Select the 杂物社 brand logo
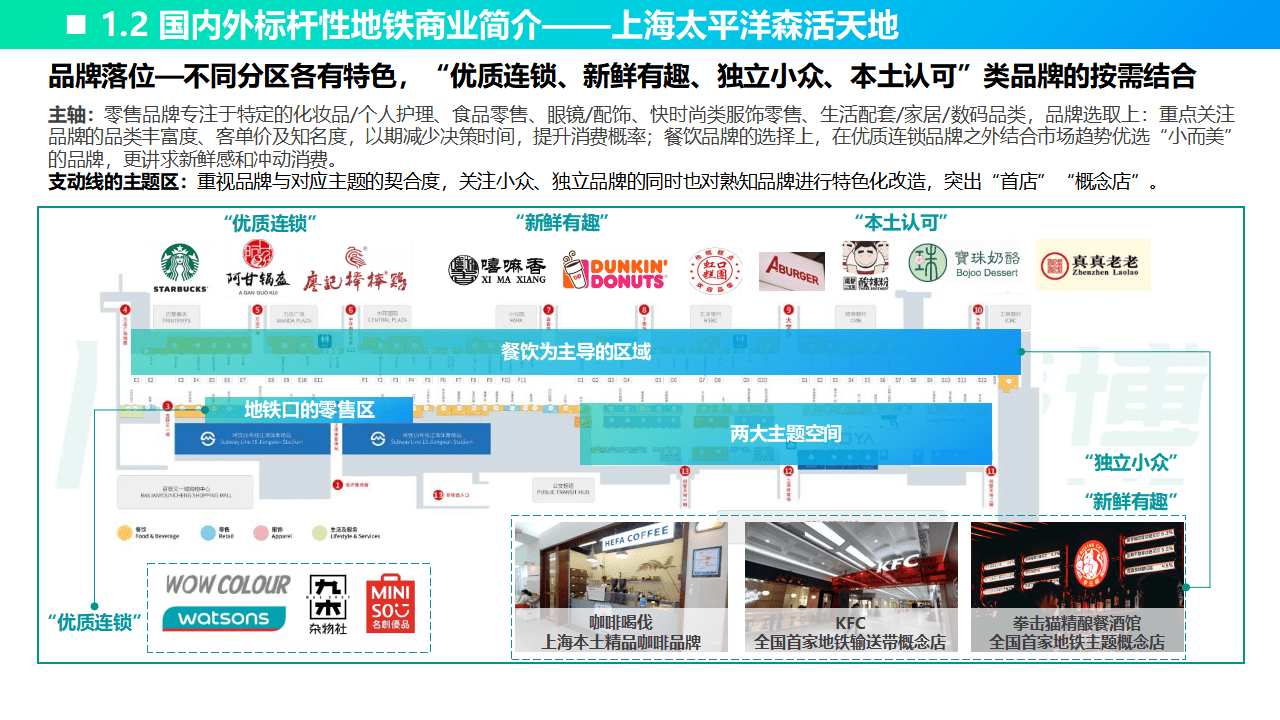Screen dimensions: 1280x720 coord(327,606)
